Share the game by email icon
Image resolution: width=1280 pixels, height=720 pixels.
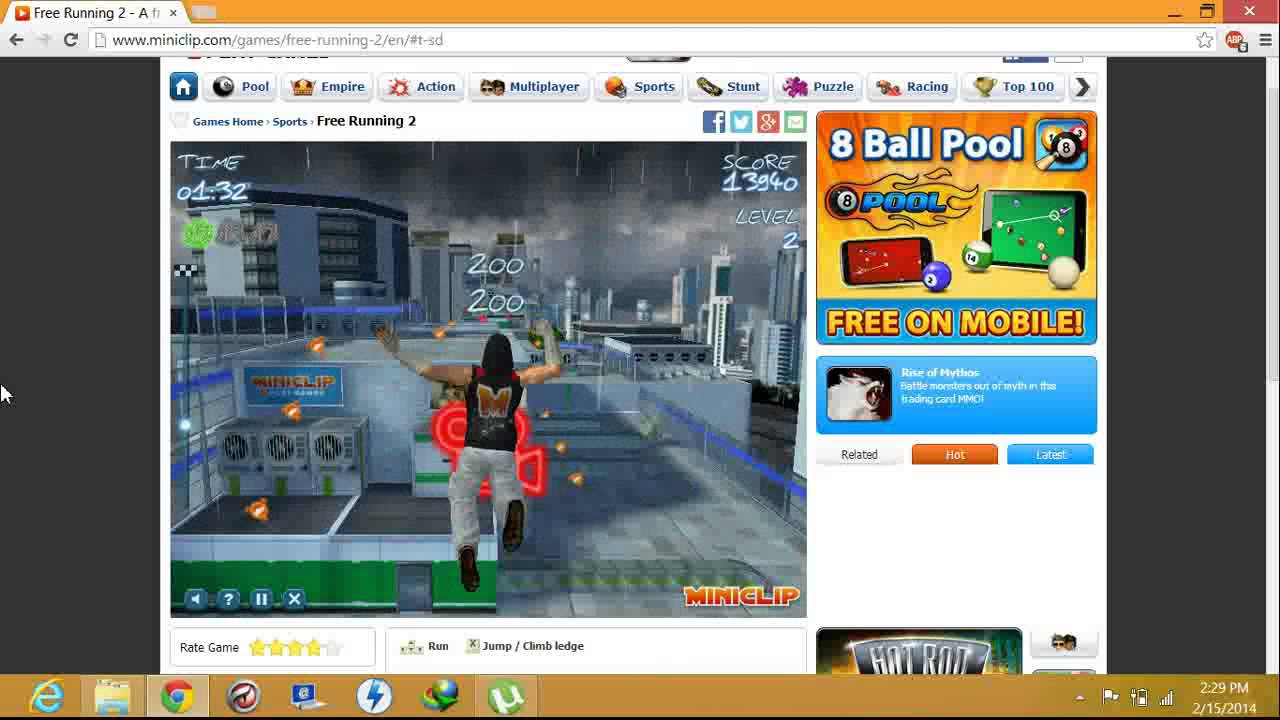795,122
